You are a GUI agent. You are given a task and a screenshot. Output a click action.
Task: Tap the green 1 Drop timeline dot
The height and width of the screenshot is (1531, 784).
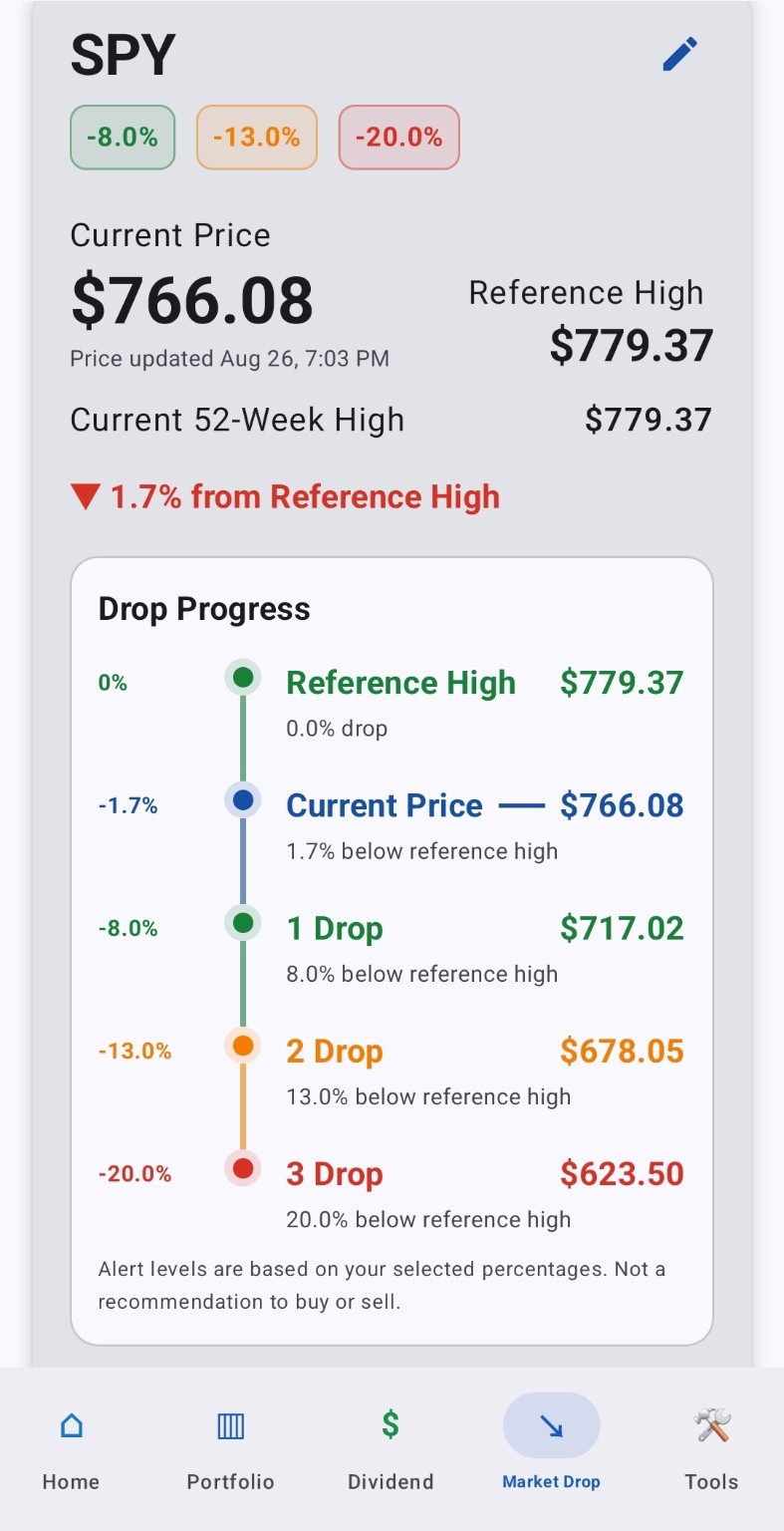click(x=243, y=923)
